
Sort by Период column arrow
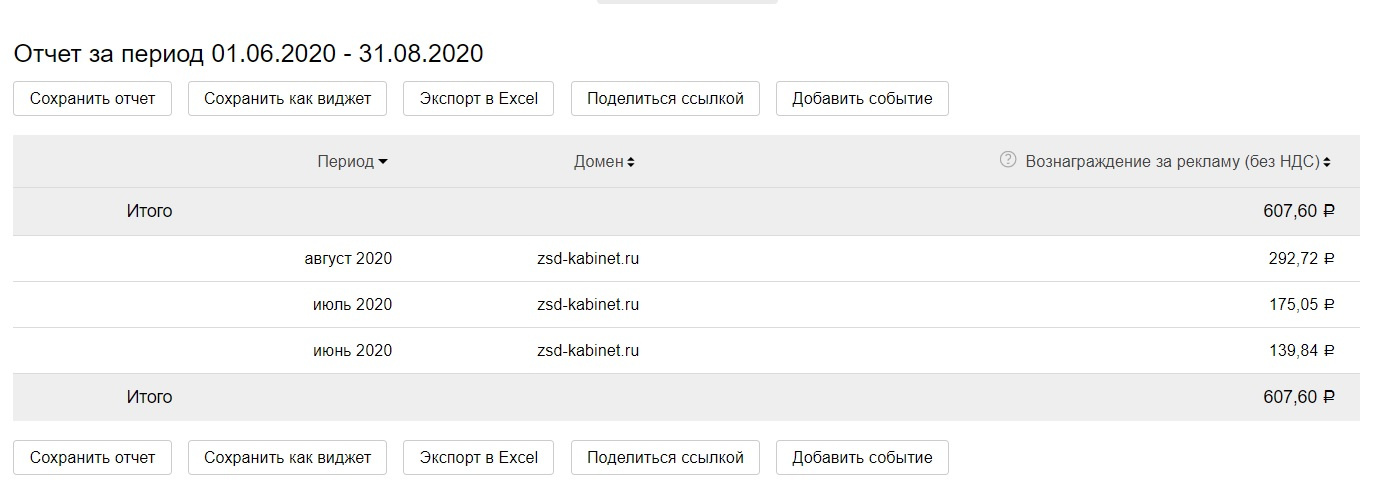click(x=383, y=162)
